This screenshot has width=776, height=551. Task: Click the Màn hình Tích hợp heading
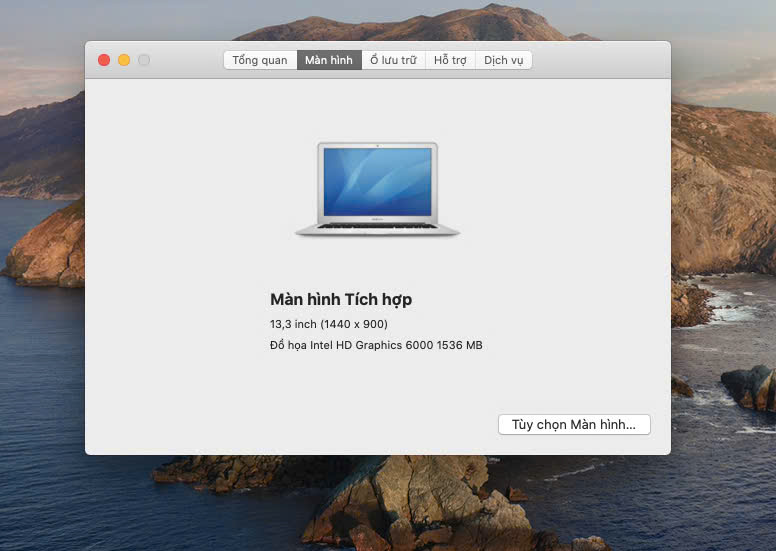tap(341, 300)
